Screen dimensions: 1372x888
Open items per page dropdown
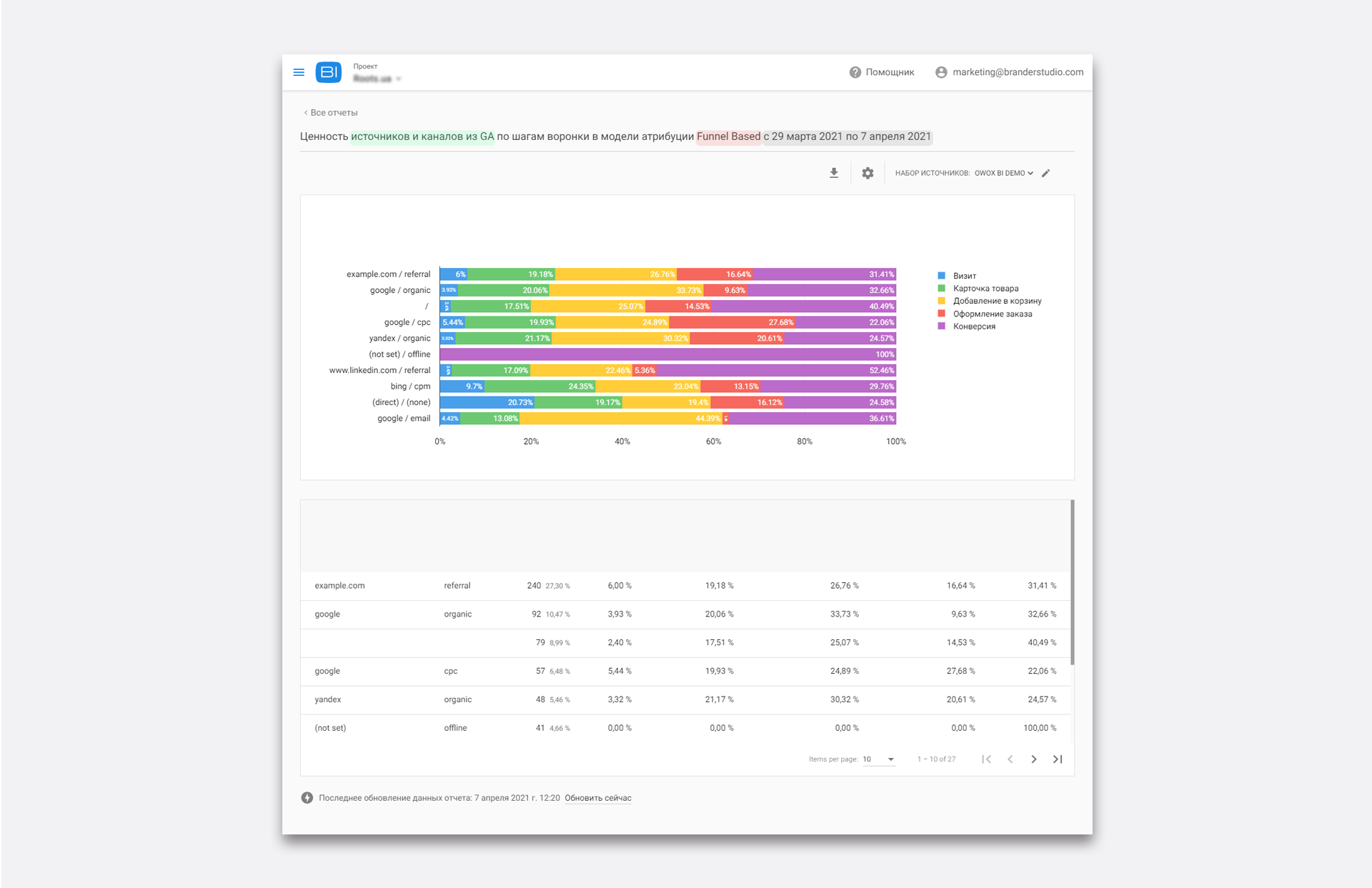click(879, 759)
